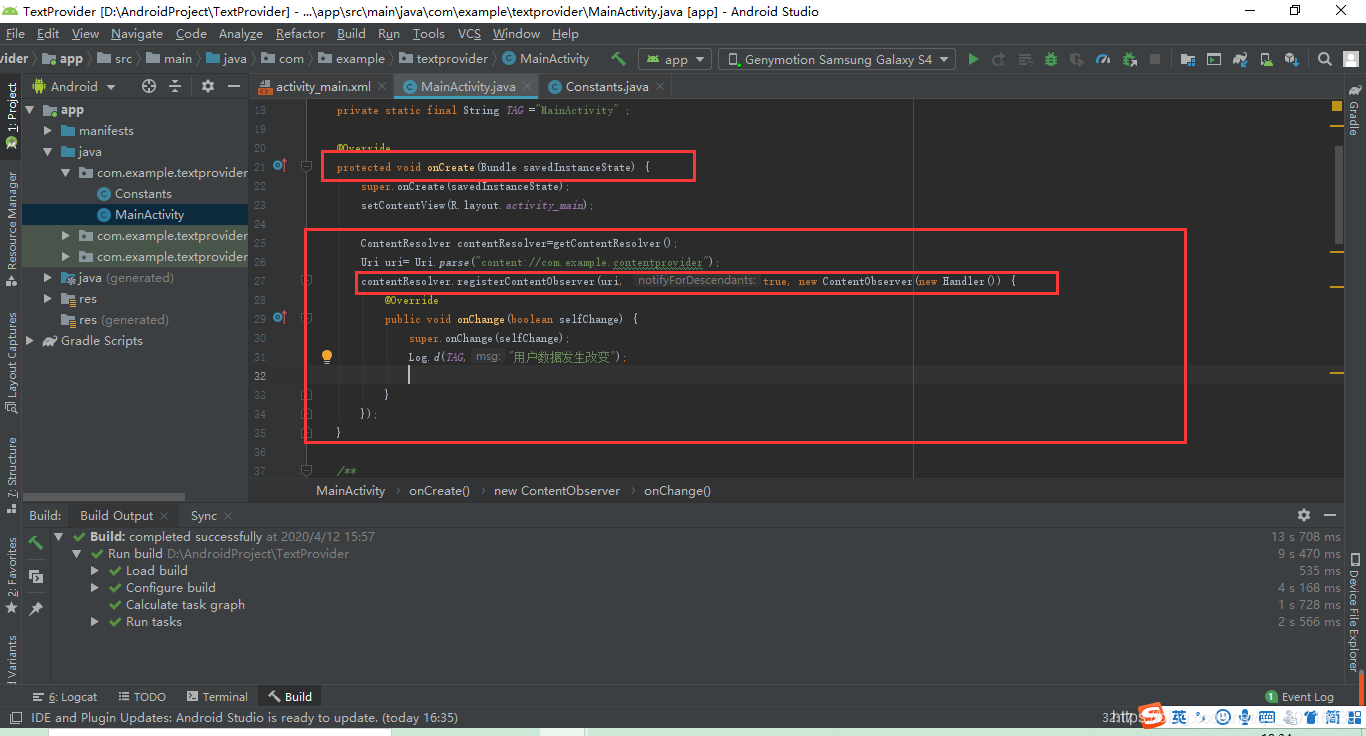The image size is (1366, 736).
Task: Click the Stop square button
Action: [x=1155, y=59]
